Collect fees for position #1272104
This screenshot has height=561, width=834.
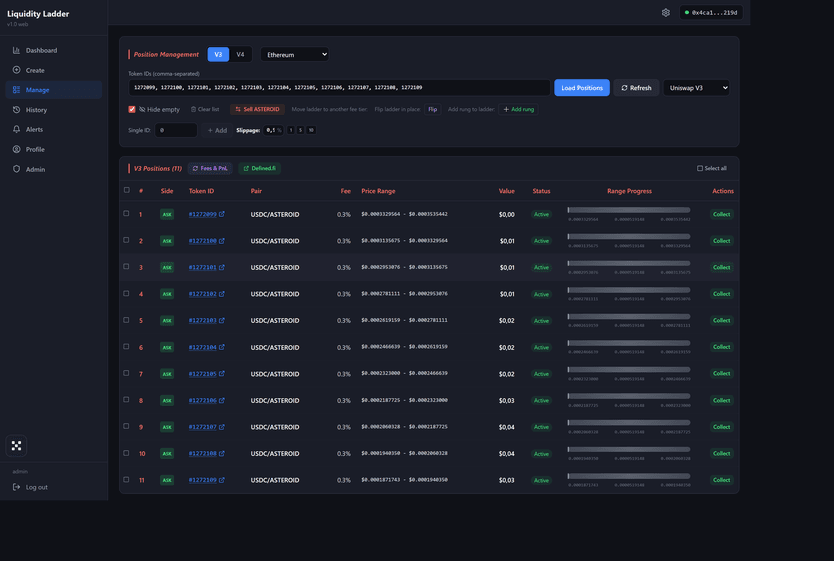pos(721,347)
